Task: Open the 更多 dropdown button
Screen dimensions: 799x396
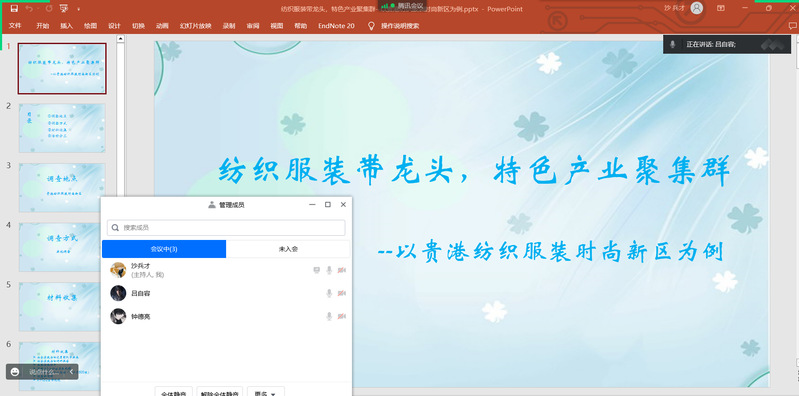Action: 265,391
